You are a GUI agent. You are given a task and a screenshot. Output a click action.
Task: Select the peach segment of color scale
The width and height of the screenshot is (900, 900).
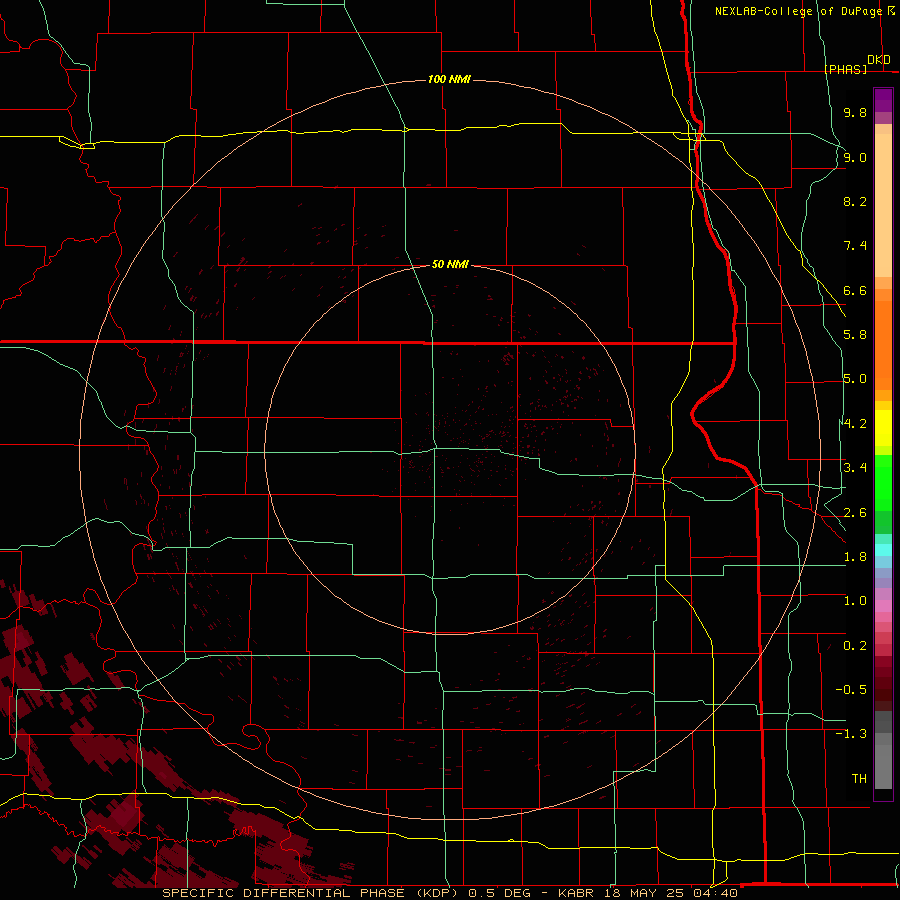pyautogui.click(x=883, y=201)
